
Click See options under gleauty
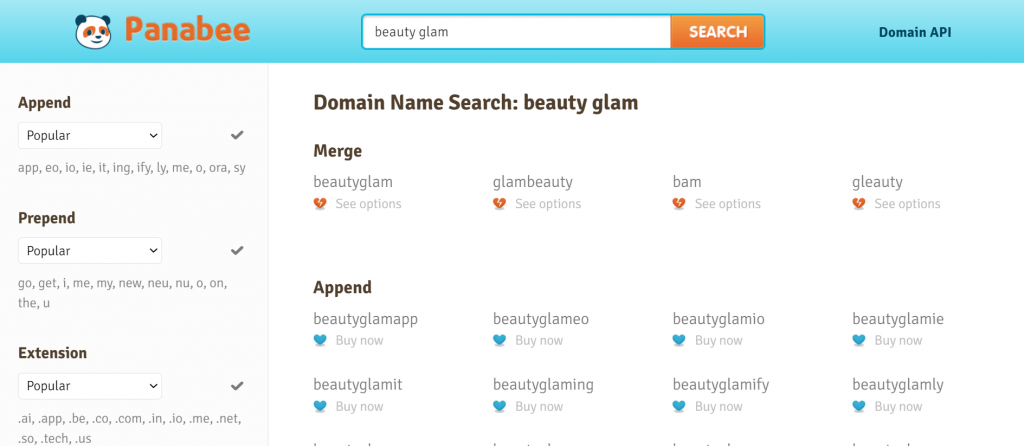click(907, 204)
